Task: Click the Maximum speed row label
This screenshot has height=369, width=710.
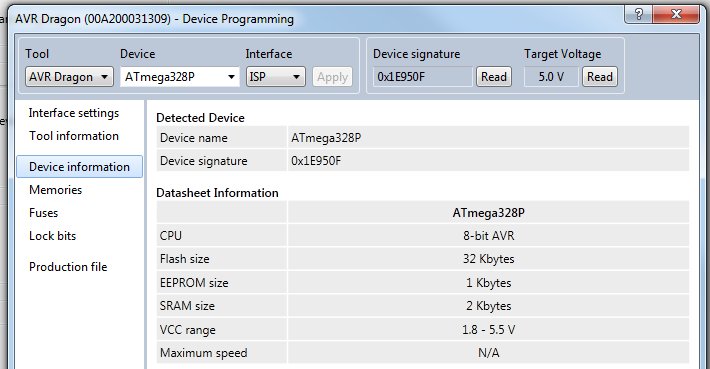Action: [203, 353]
